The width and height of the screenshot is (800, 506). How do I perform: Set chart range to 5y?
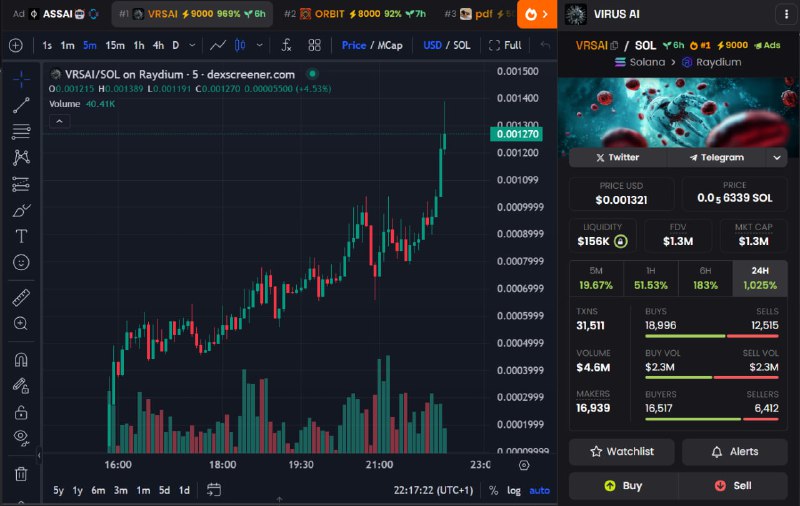(58, 490)
